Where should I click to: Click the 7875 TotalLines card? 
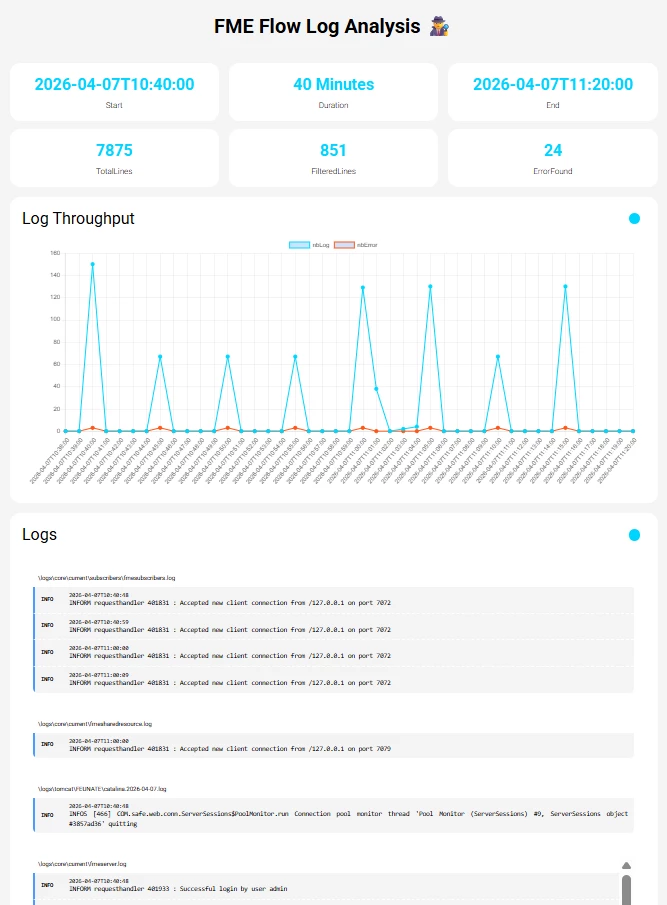click(114, 158)
